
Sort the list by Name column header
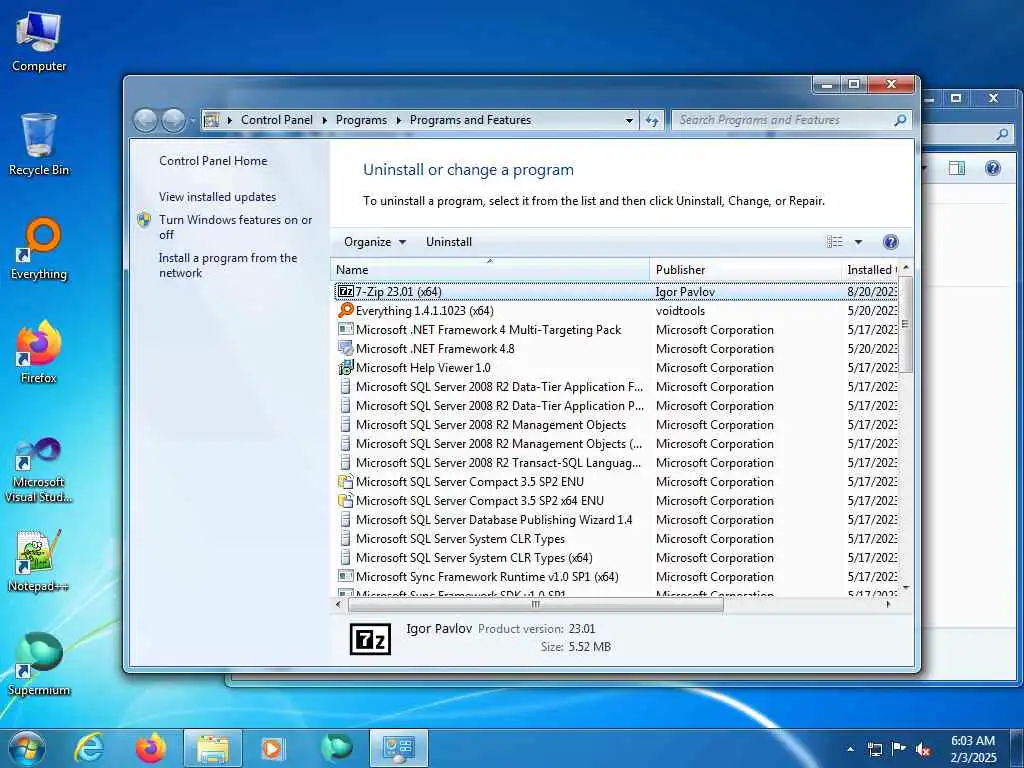point(490,270)
